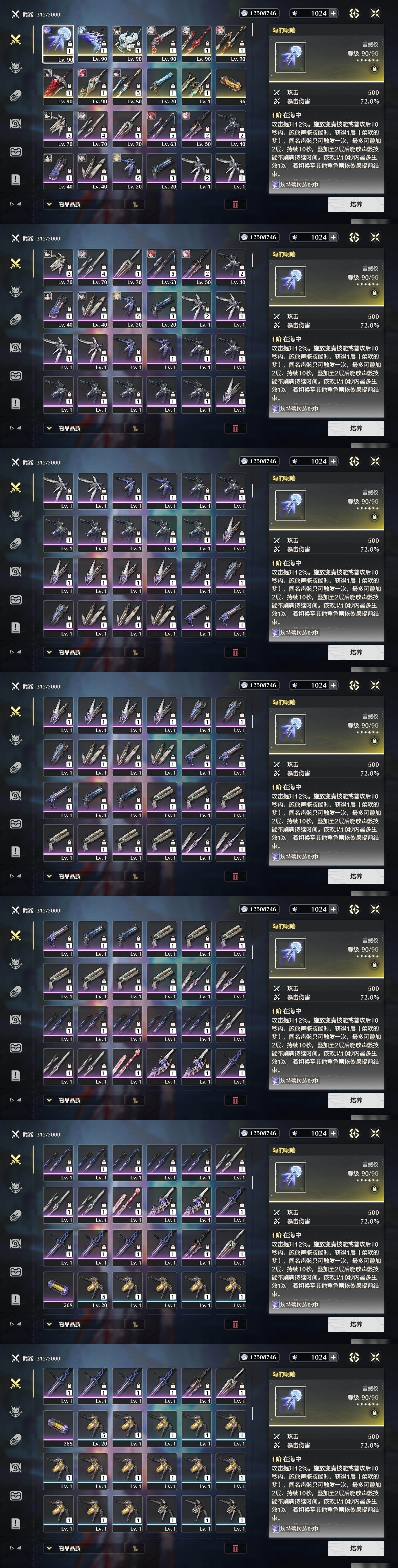Click the topmost crossed-blades close icon
Screen dimensions: 398x1568
coord(375,13)
